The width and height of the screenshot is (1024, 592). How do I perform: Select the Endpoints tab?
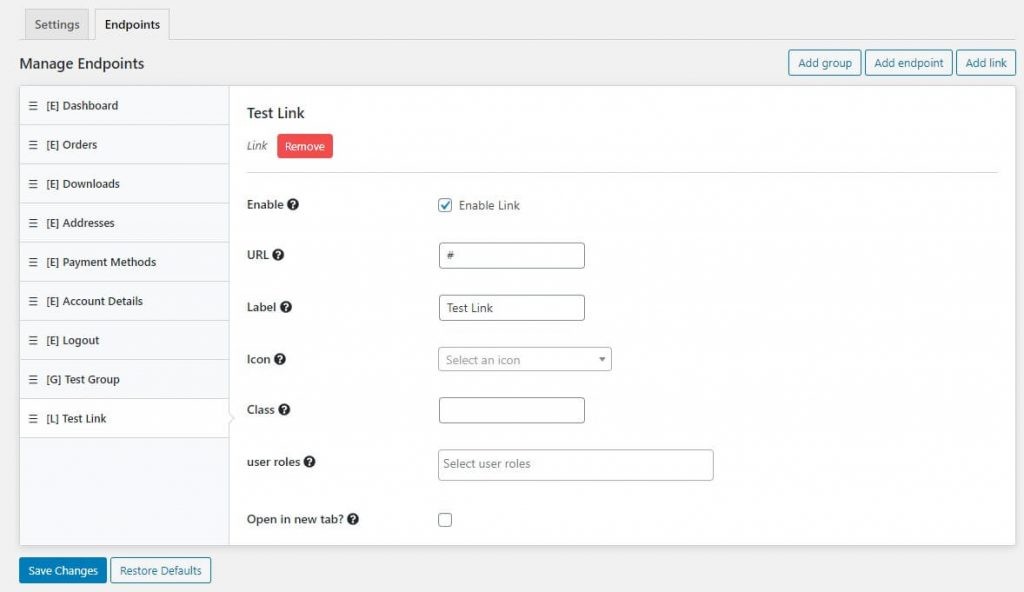coord(132,25)
